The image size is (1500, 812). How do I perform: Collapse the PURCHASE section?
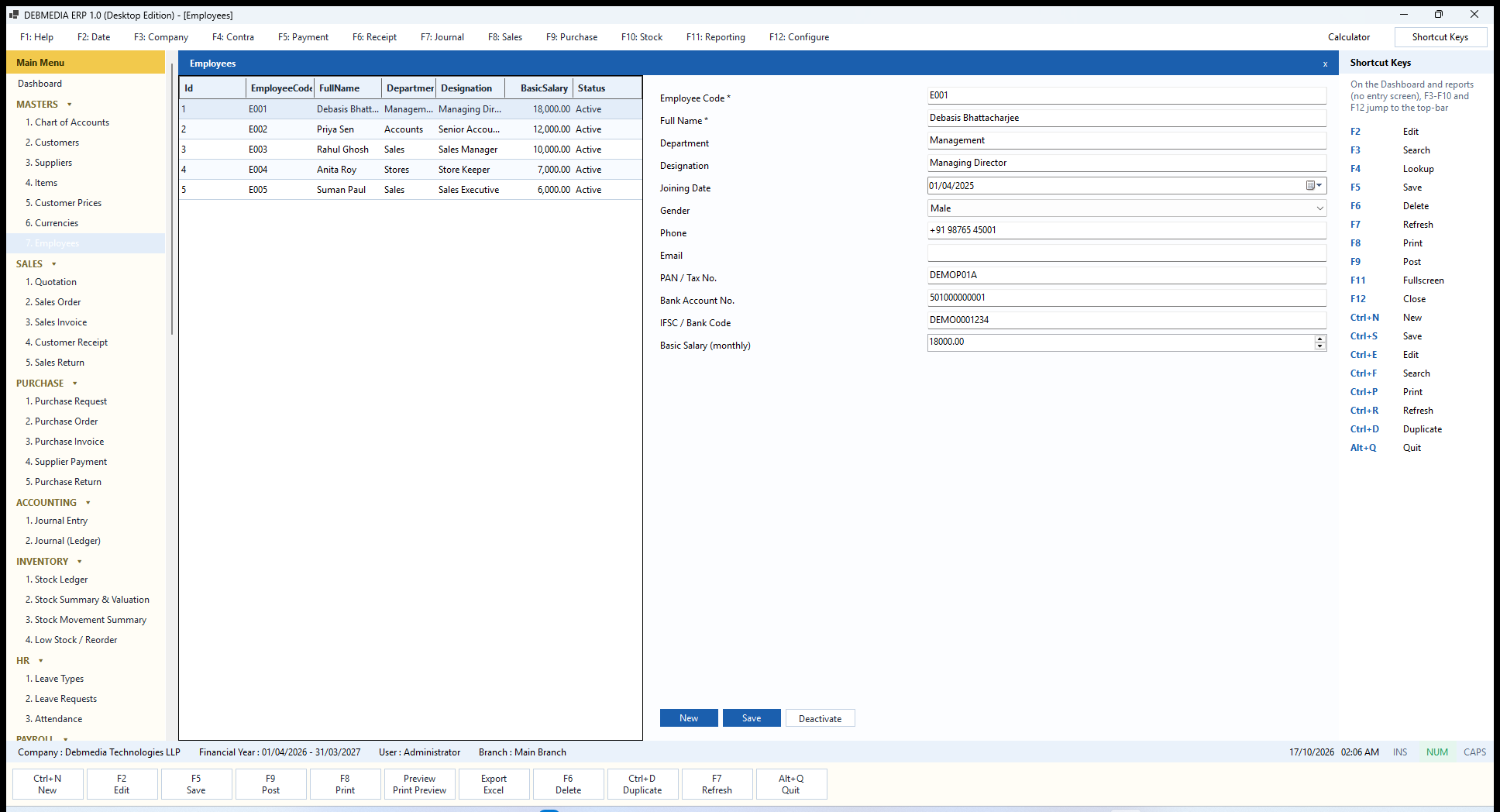pyautogui.click(x=75, y=384)
